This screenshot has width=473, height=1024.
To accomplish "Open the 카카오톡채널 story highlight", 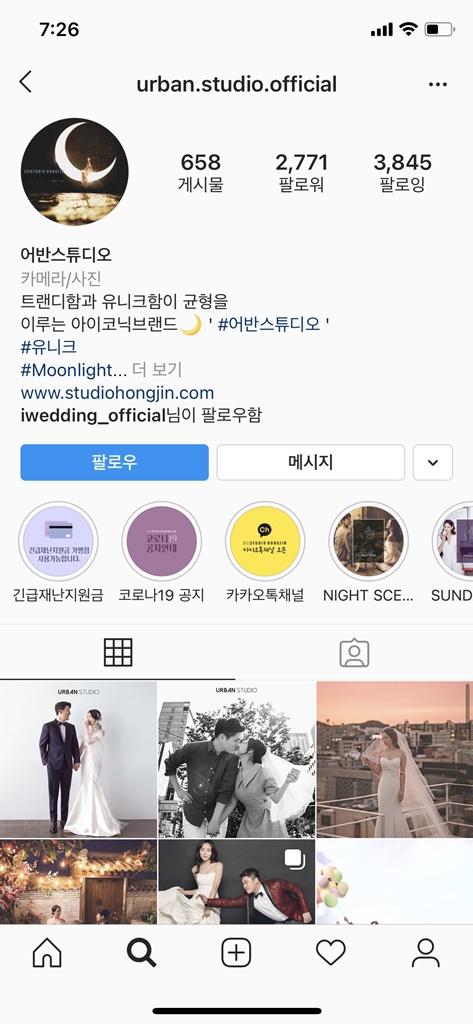I will tap(265, 541).
